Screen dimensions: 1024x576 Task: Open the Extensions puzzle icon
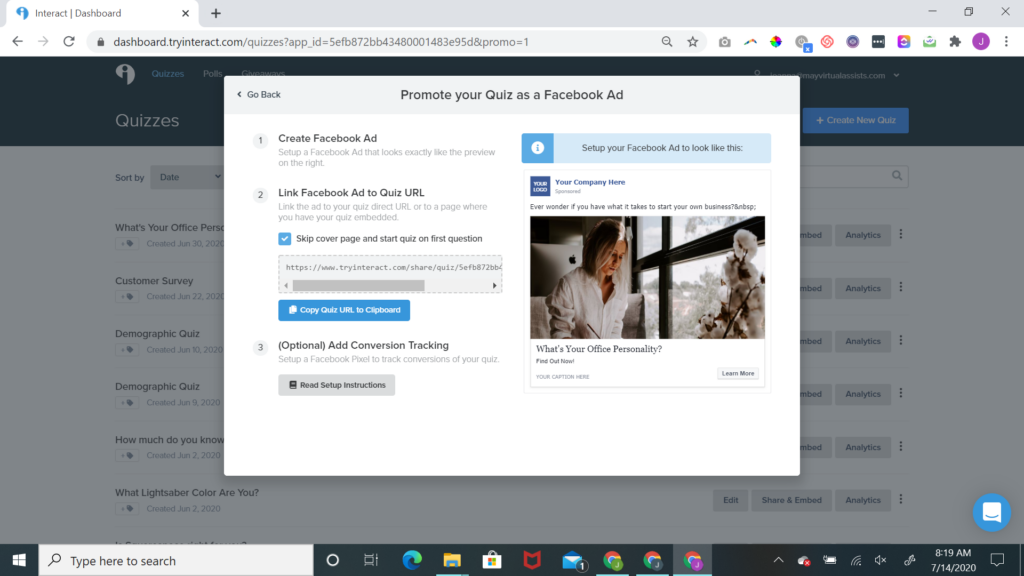click(x=955, y=42)
